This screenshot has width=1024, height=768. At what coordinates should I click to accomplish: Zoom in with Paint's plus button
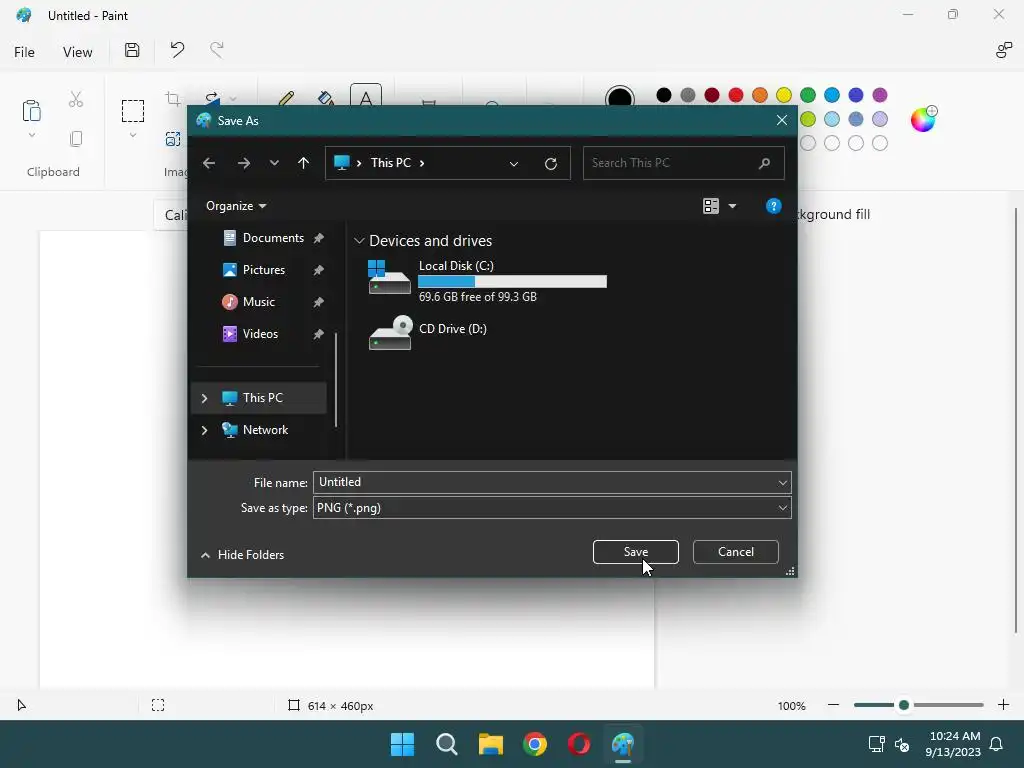[x=1003, y=705]
